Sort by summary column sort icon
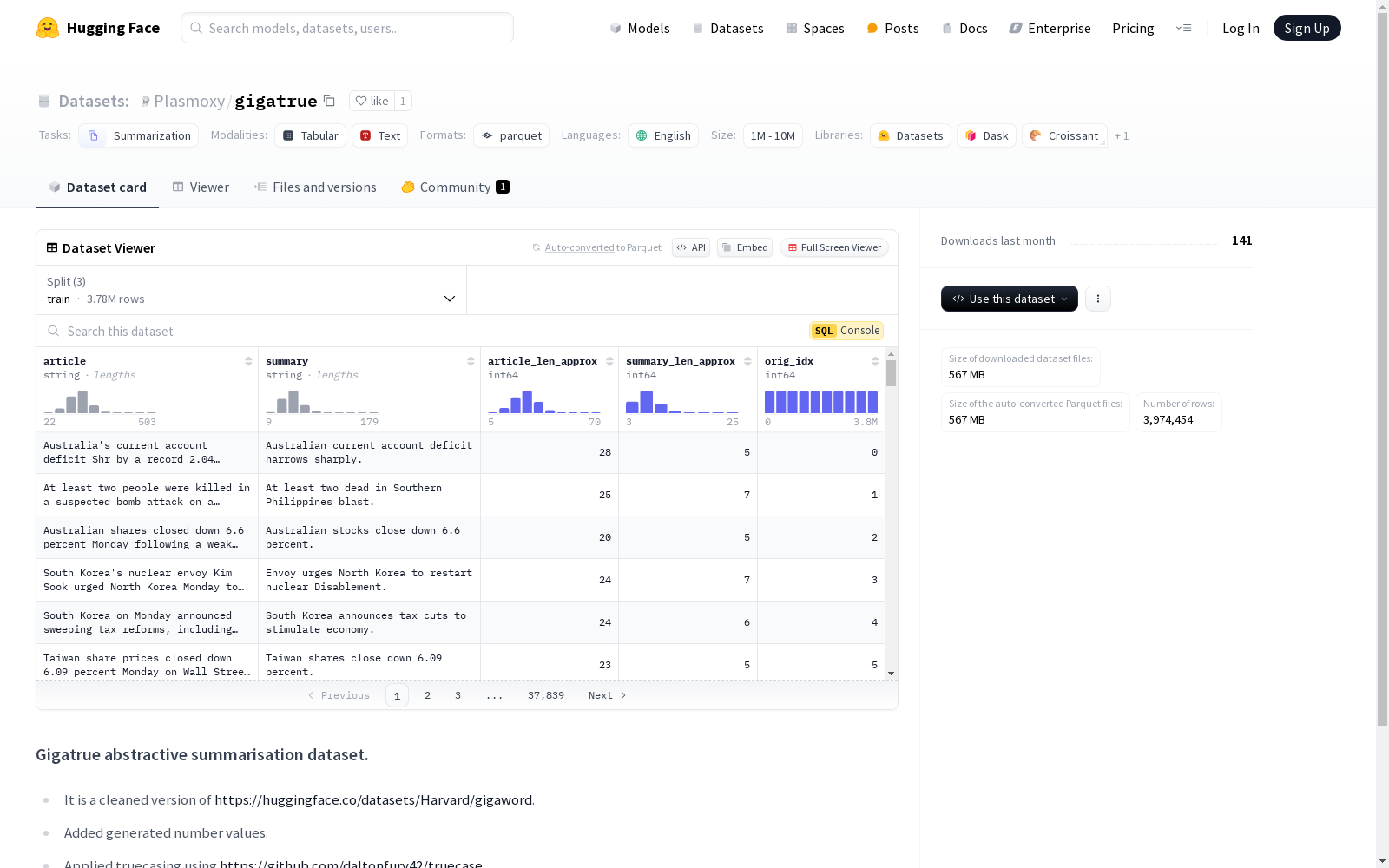This screenshot has width=1389, height=868. [x=471, y=361]
